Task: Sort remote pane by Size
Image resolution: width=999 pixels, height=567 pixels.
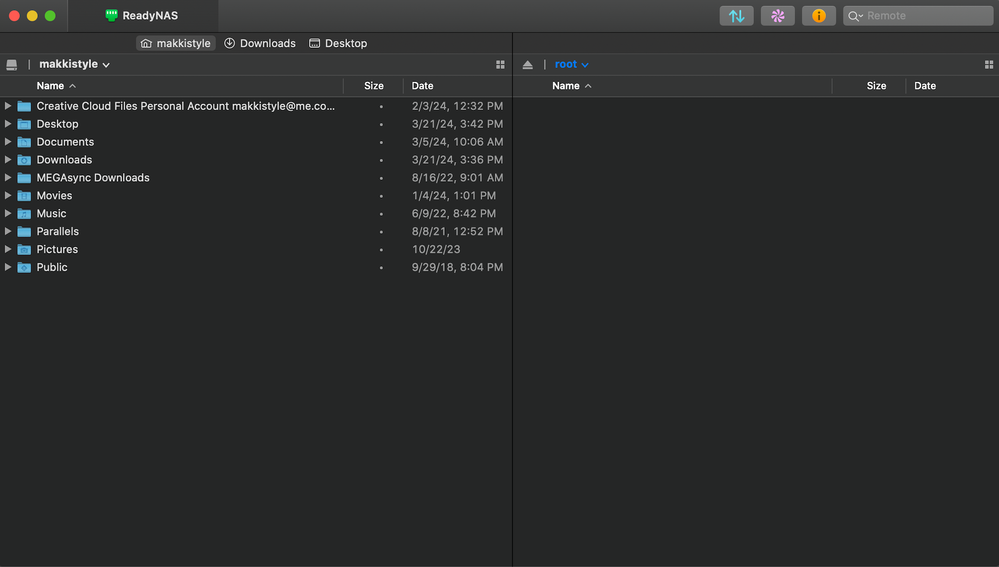Action: point(876,86)
